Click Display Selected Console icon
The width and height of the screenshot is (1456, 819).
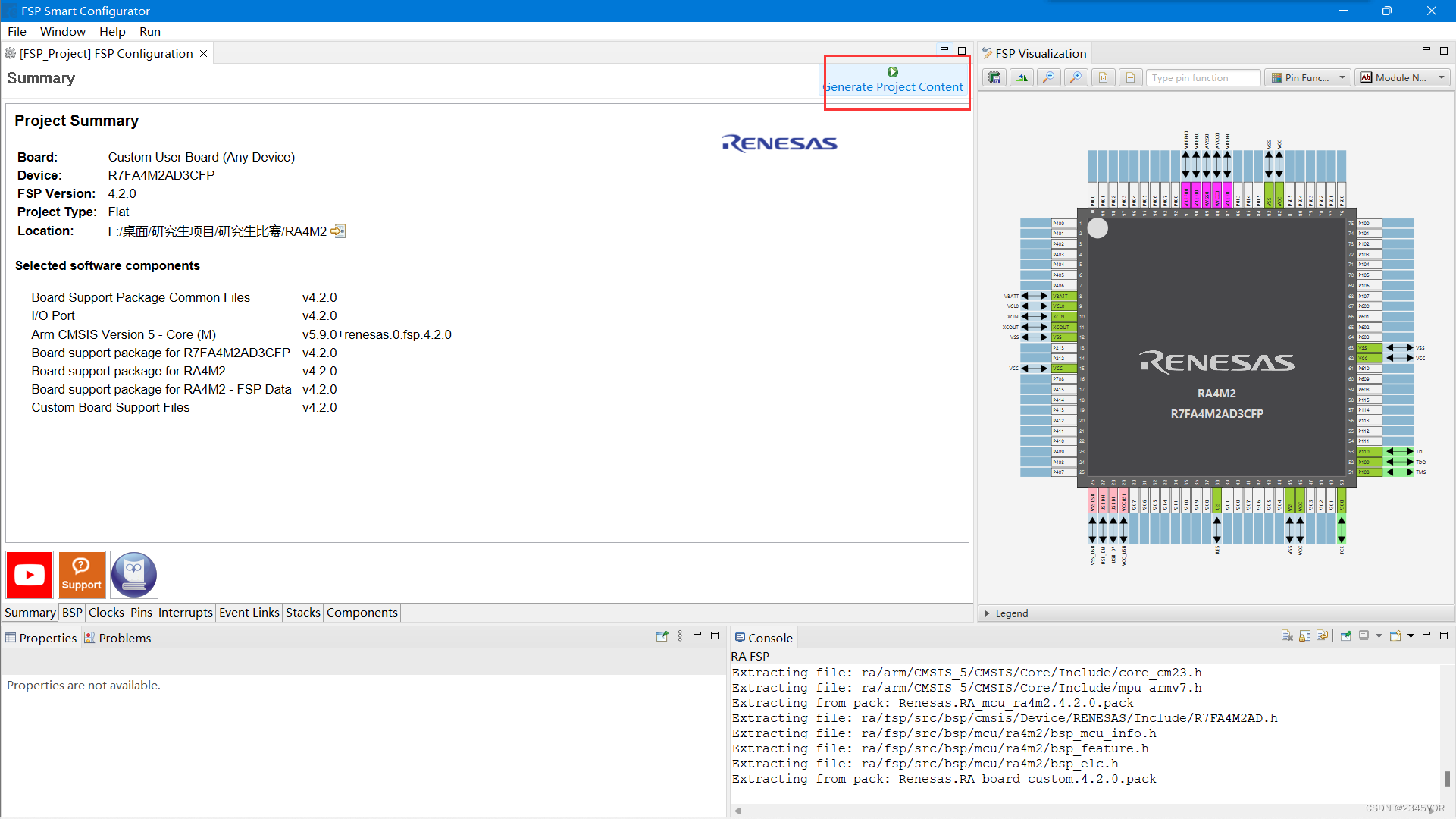click(1364, 635)
